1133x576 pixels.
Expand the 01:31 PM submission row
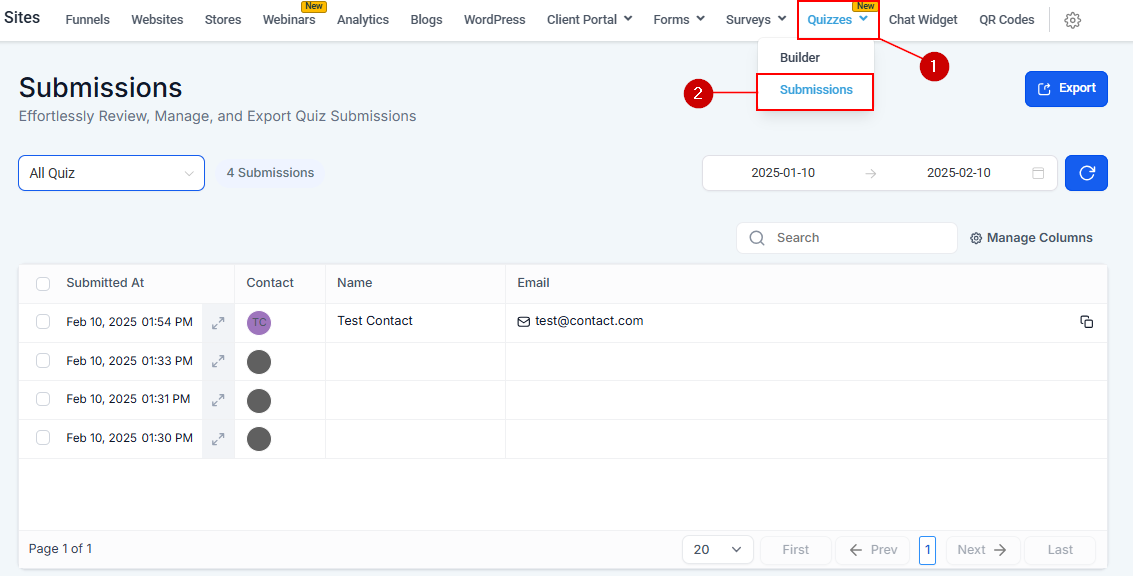coord(217,400)
